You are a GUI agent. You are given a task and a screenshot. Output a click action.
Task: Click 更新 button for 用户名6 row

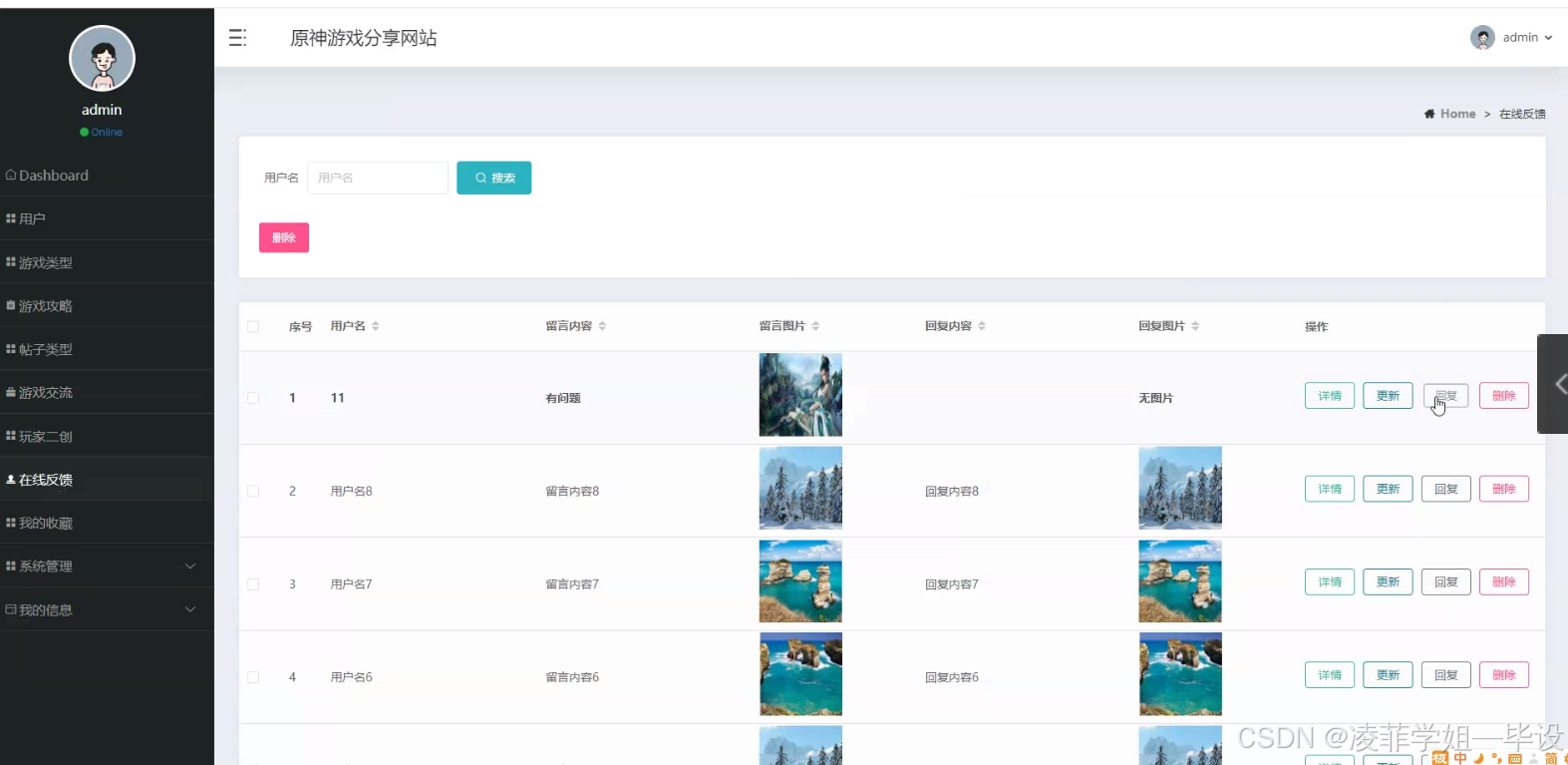pyautogui.click(x=1388, y=675)
